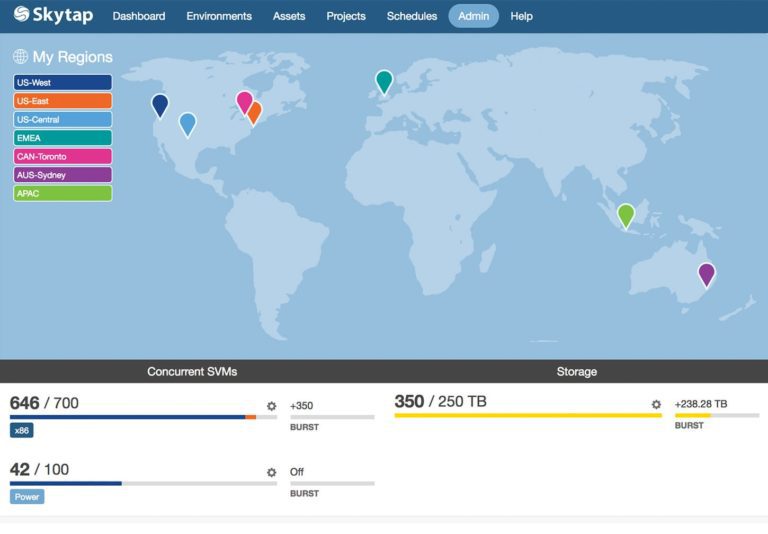
Task: Select the EMEA region button
Action: click(62, 138)
